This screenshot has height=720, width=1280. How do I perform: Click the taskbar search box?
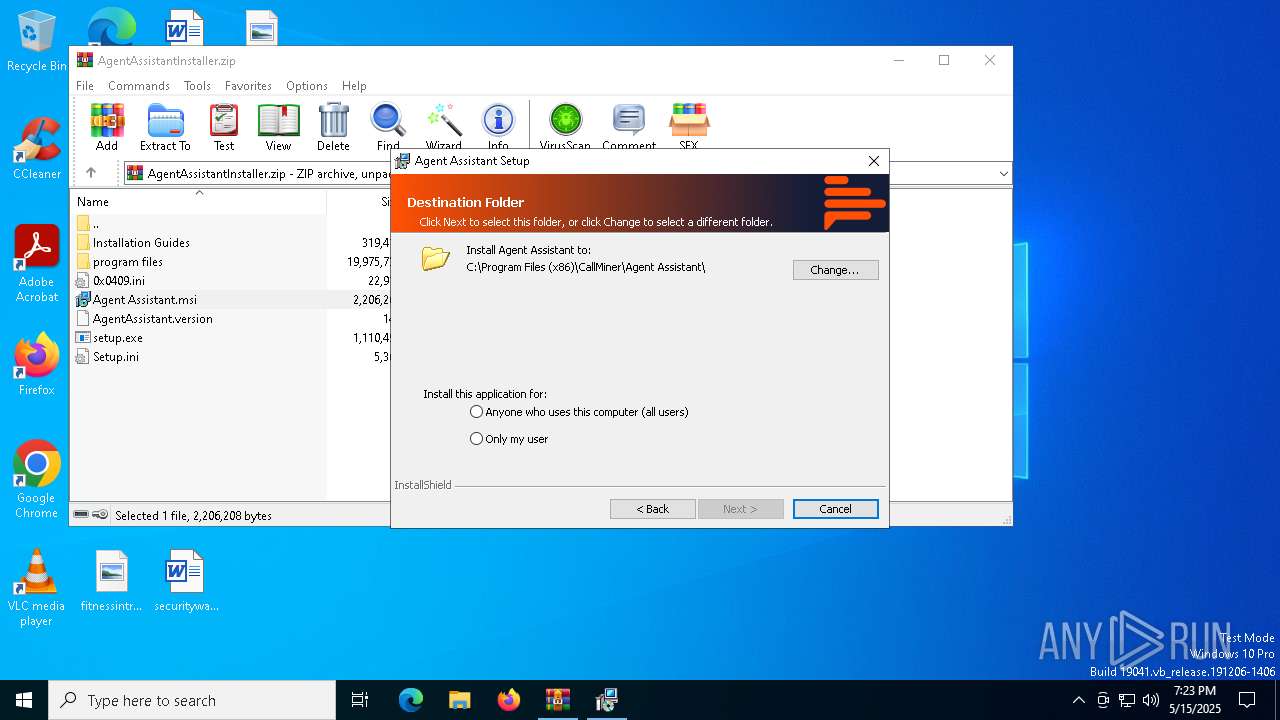(192, 700)
